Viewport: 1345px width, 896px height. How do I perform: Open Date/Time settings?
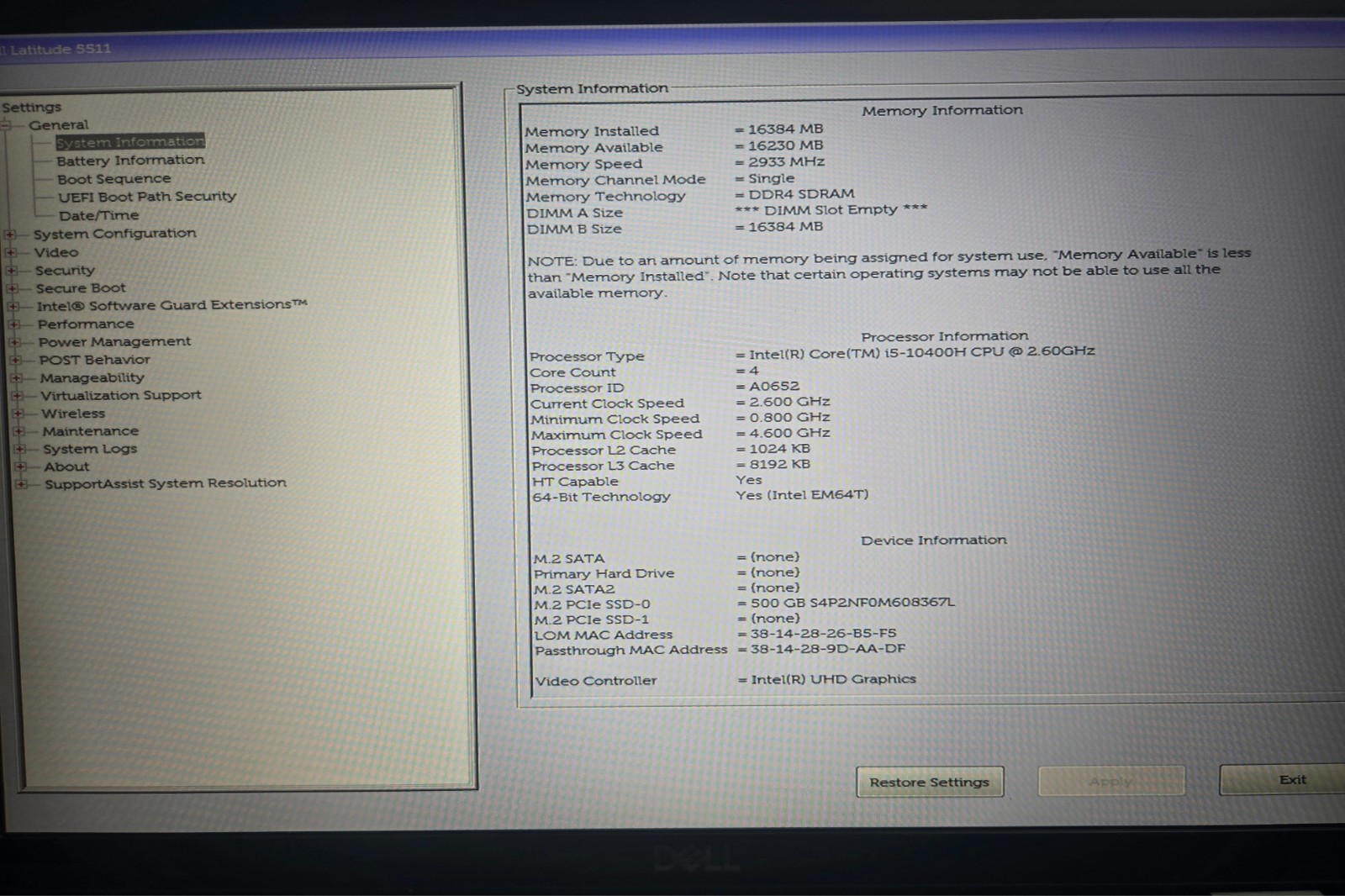(98, 215)
